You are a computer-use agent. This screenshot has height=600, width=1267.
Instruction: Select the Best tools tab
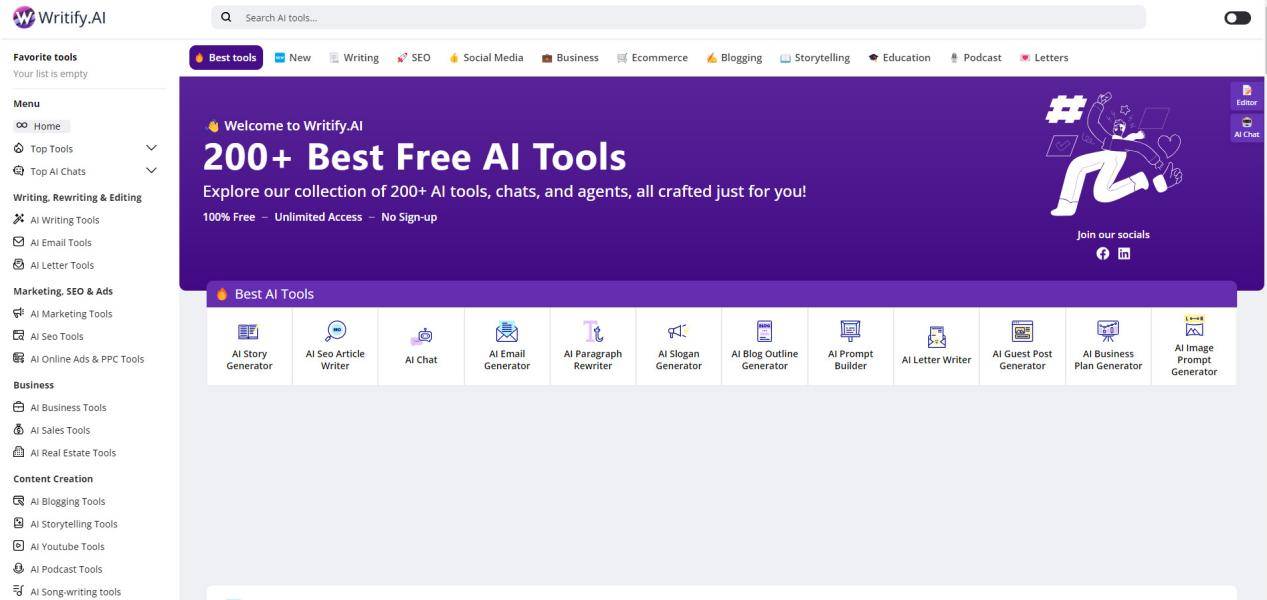coord(226,58)
